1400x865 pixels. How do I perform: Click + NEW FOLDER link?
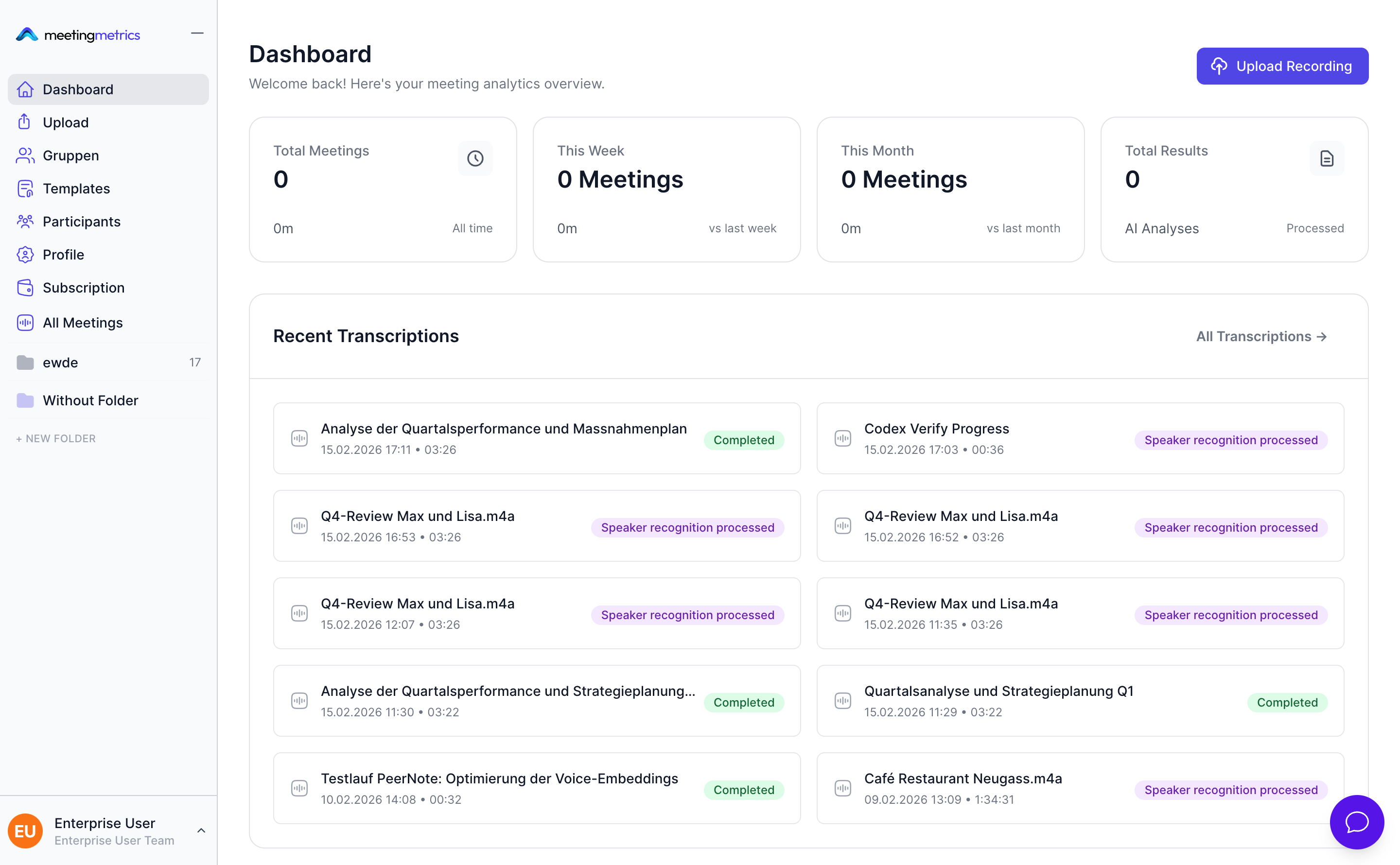56,439
